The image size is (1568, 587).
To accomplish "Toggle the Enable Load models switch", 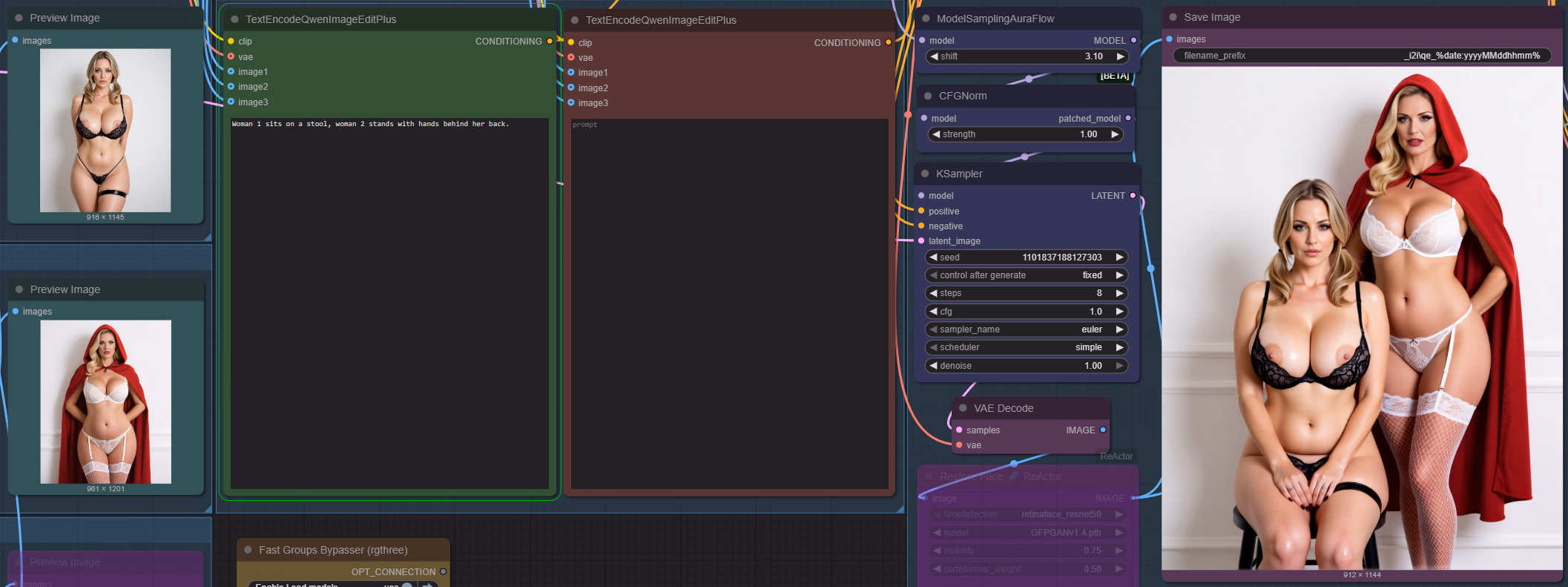I will point(406,585).
